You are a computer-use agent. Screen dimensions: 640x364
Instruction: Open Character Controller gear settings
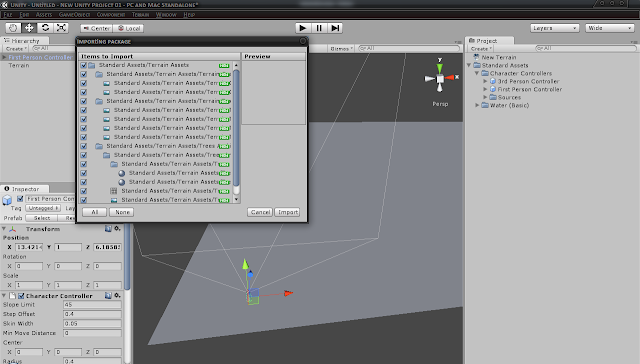[118, 295]
